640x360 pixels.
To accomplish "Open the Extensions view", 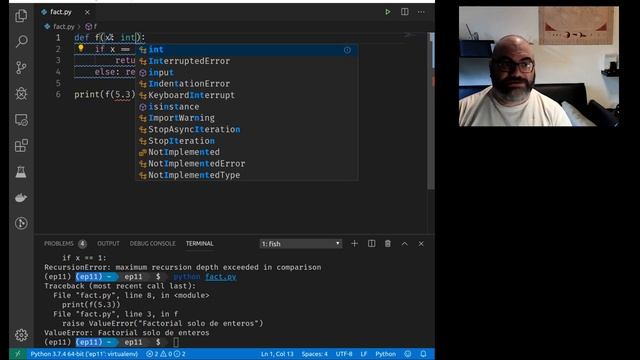I will tap(21, 146).
